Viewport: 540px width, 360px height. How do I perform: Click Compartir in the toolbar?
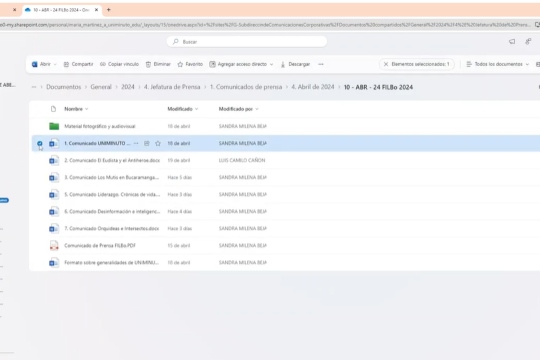pos(79,64)
